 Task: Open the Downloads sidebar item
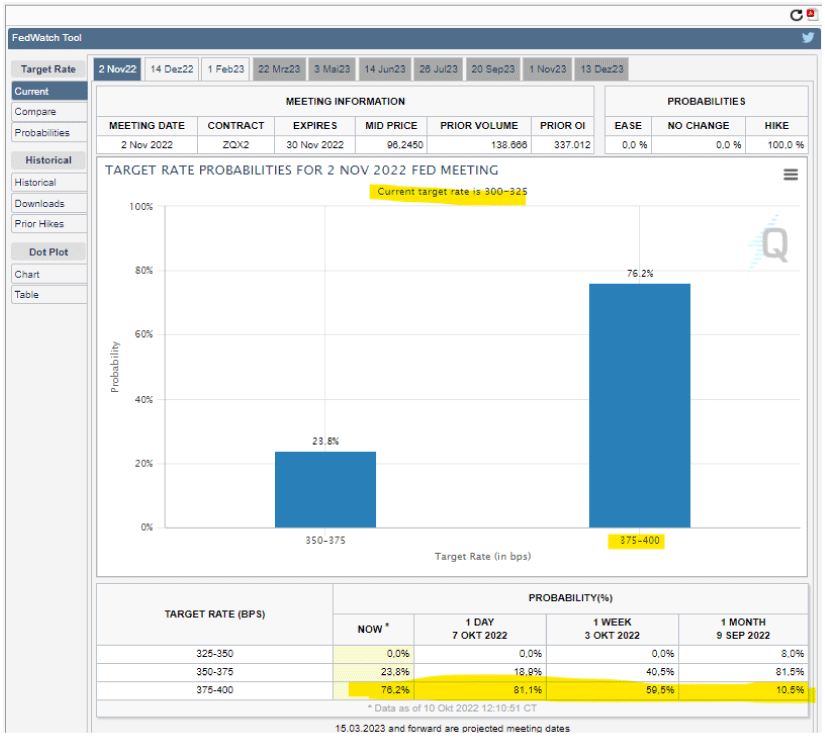coord(48,204)
